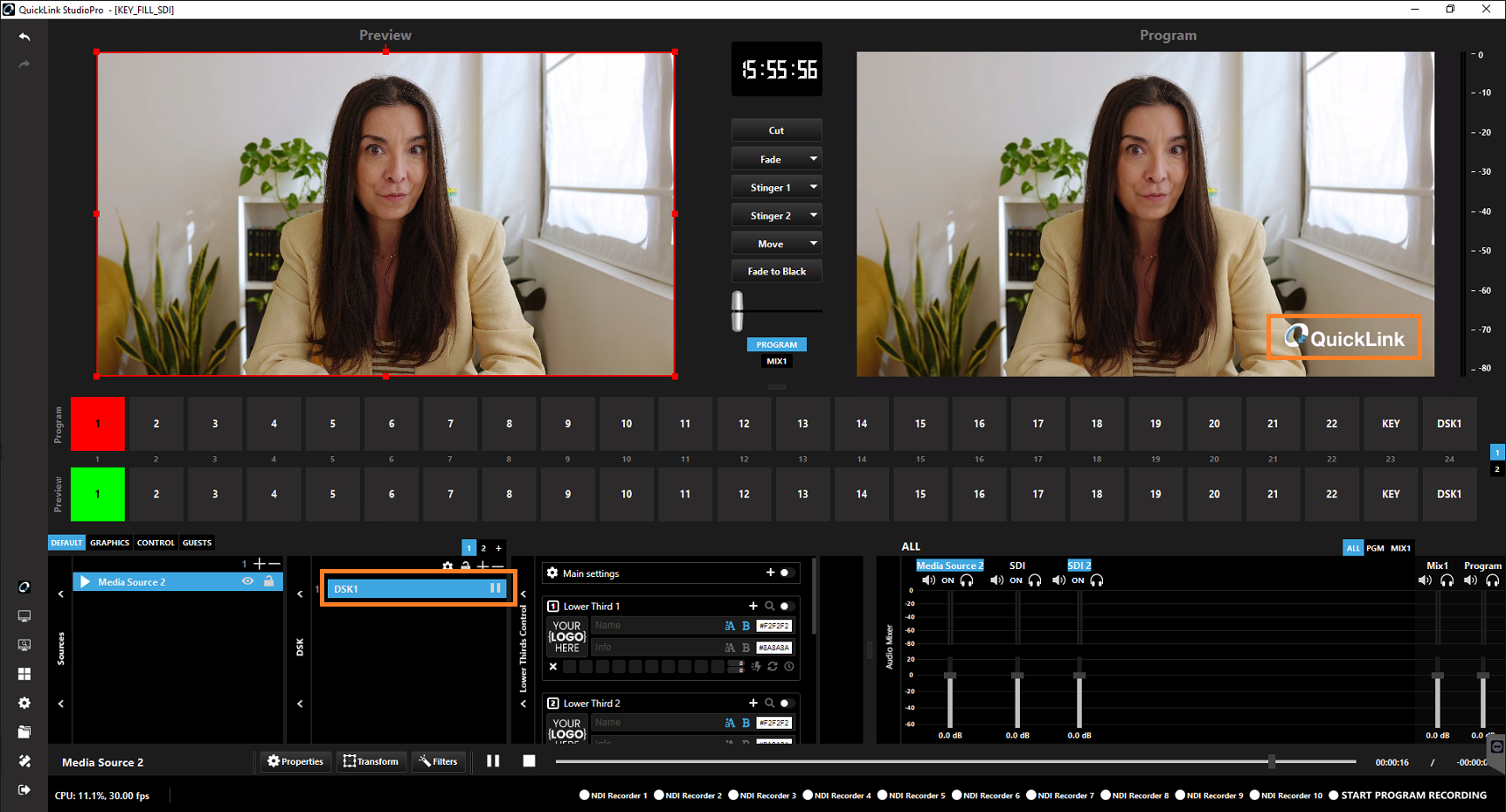Select the PGM audio mixer tab

tap(1375, 548)
